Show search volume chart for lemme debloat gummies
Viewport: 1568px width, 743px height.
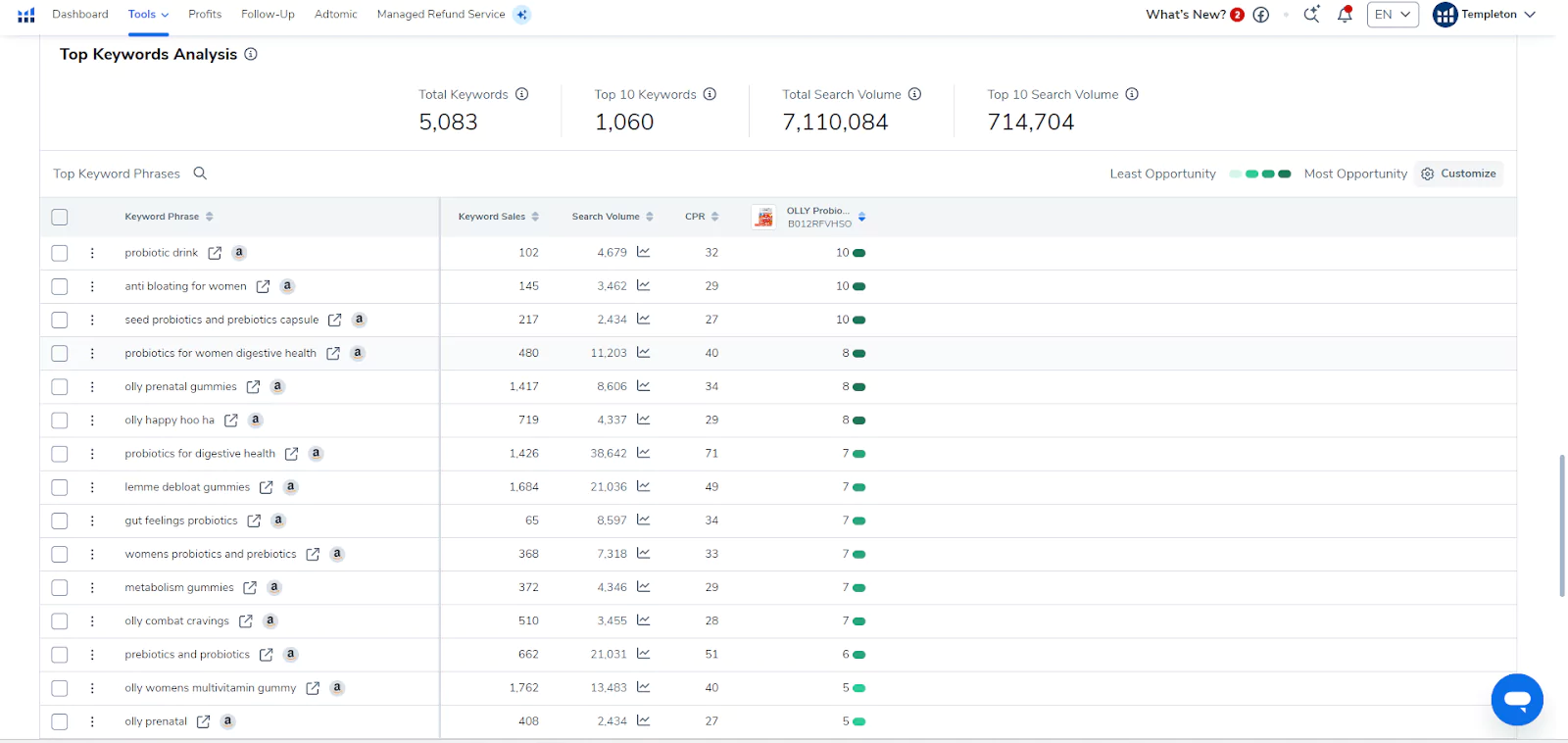(643, 486)
